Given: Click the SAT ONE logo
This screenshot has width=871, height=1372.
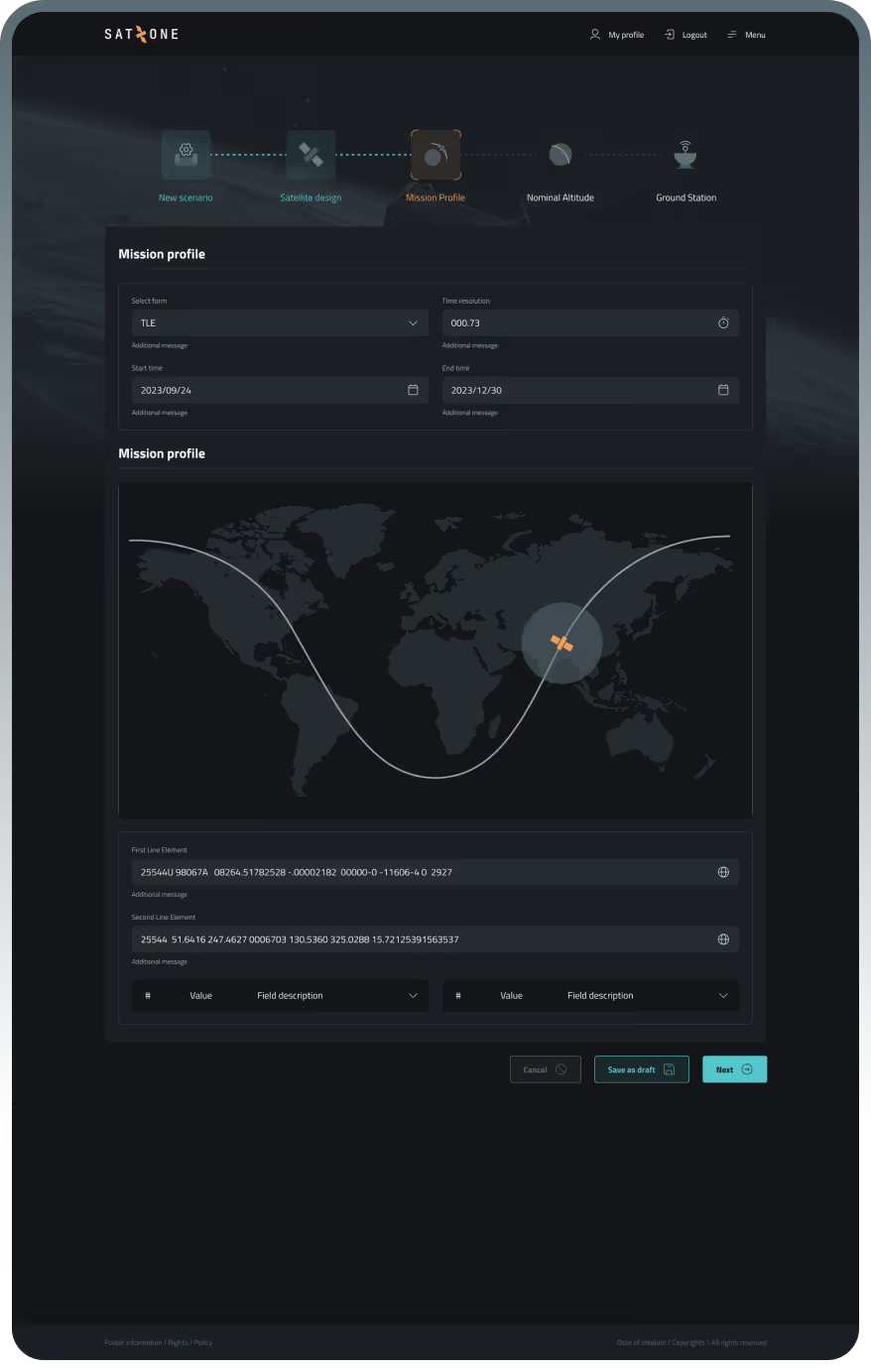Looking at the screenshot, I should [142, 34].
